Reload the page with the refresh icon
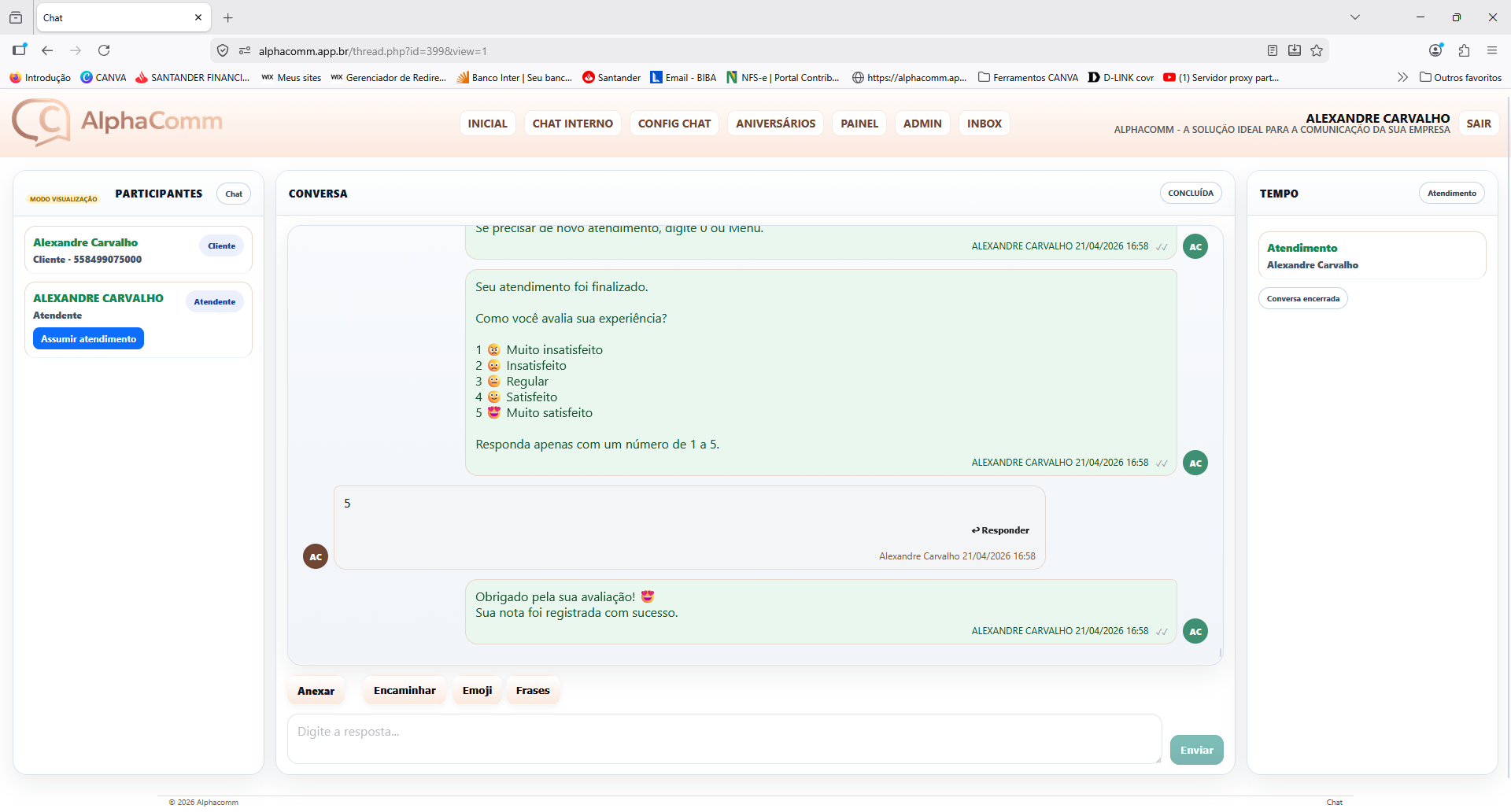The image size is (1511, 812). coord(104,50)
